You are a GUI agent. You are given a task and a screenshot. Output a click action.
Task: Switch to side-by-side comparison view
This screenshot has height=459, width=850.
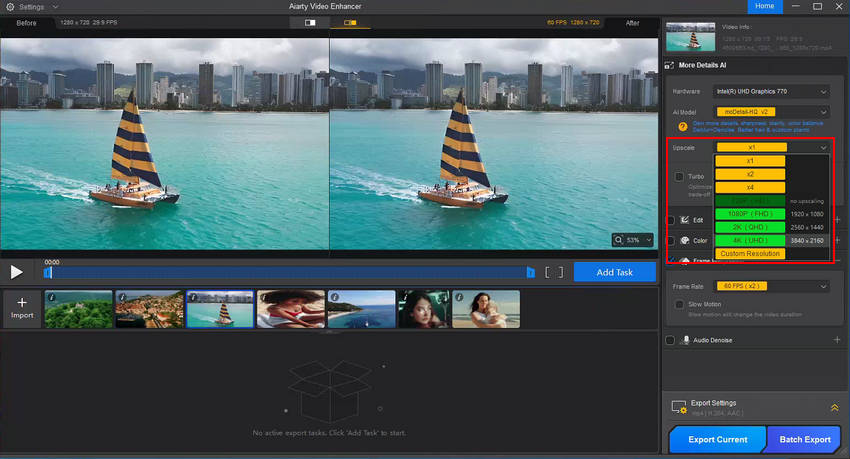(350, 23)
